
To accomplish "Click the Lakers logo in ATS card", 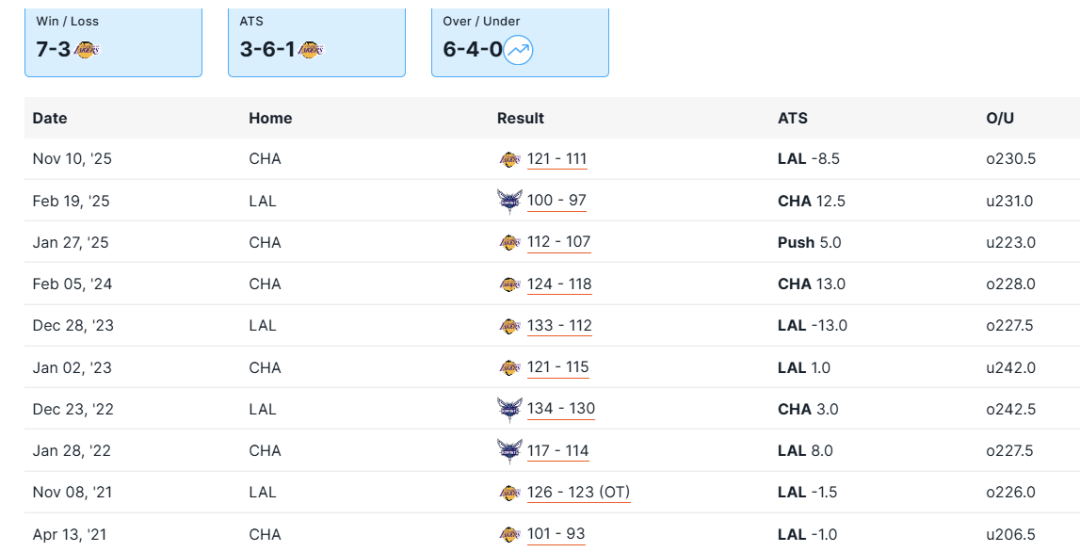I will 311,50.
